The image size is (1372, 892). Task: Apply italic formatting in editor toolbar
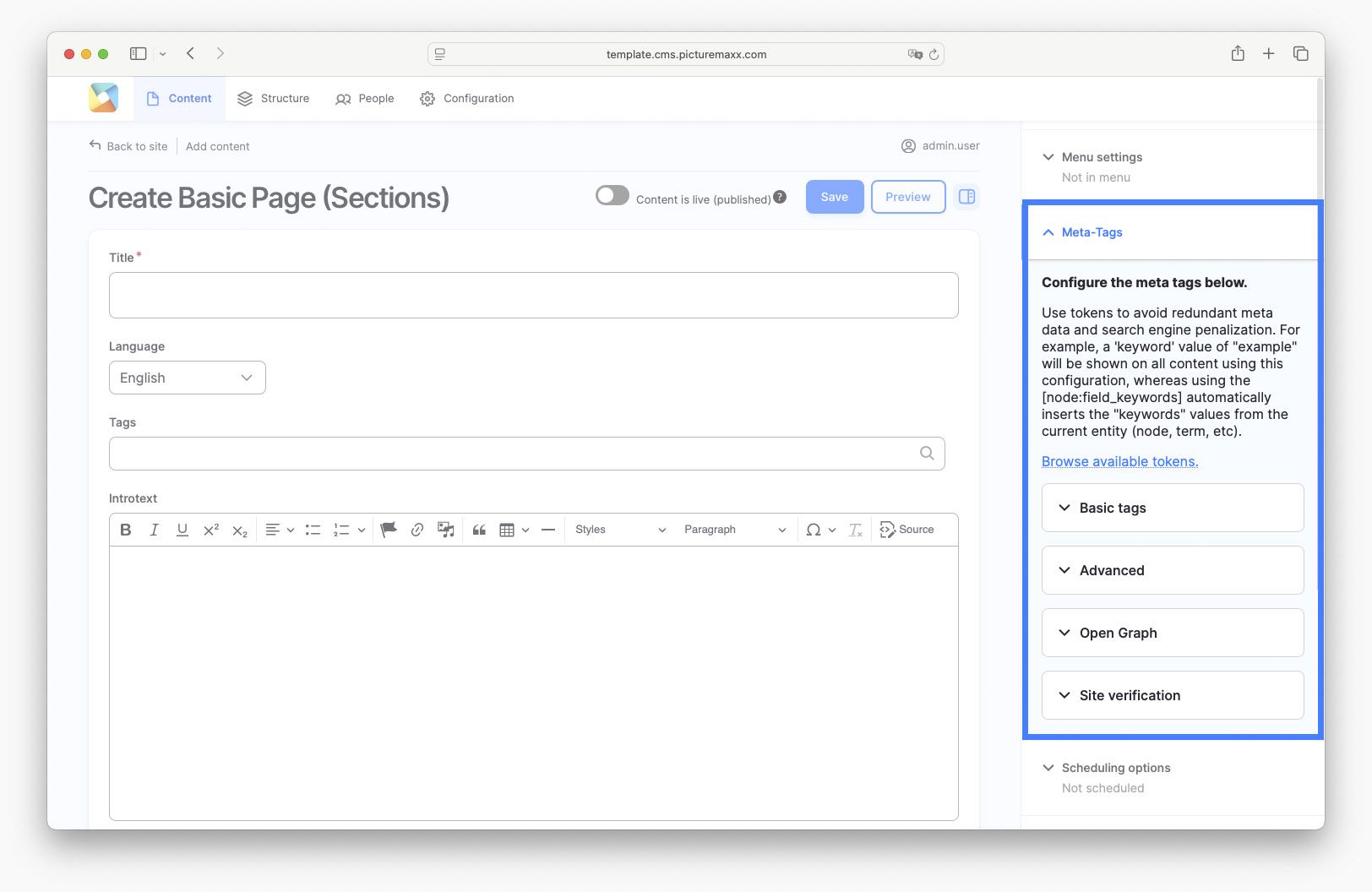(154, 530)
